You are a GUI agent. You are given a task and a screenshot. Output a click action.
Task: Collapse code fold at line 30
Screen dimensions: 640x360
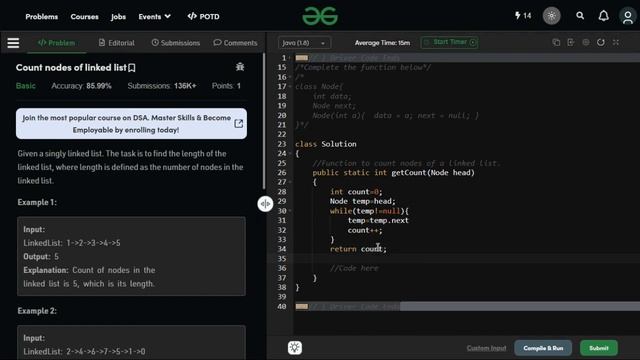pos(290,211)
